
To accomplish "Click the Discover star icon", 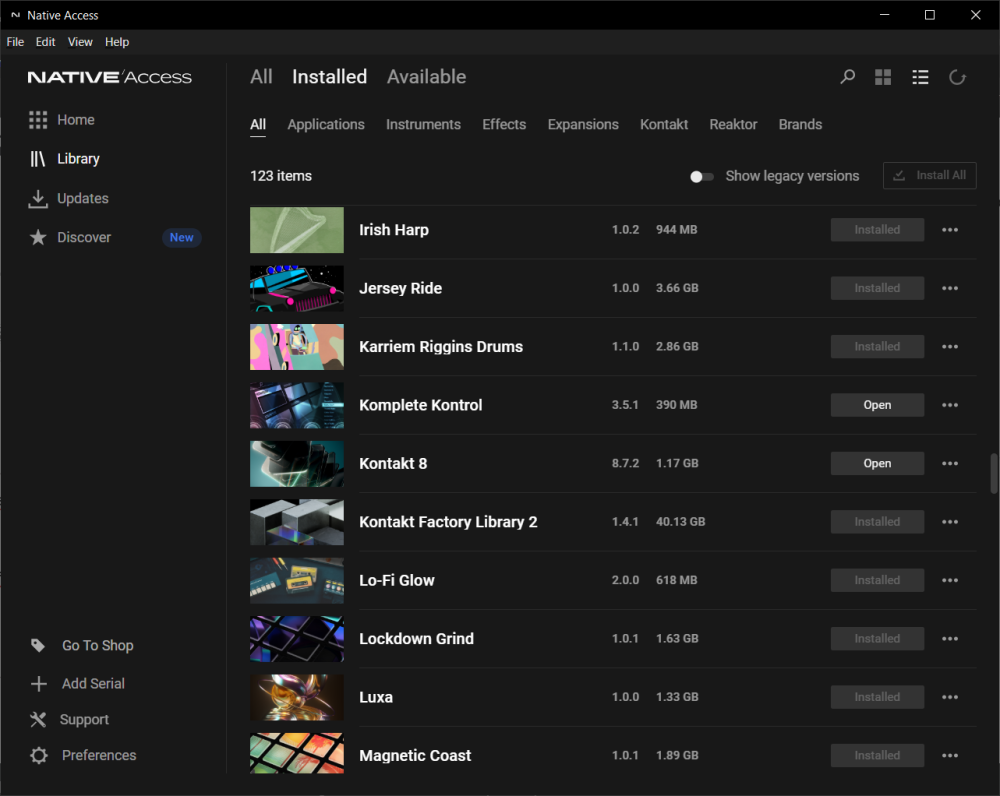I will coord(38,237).
